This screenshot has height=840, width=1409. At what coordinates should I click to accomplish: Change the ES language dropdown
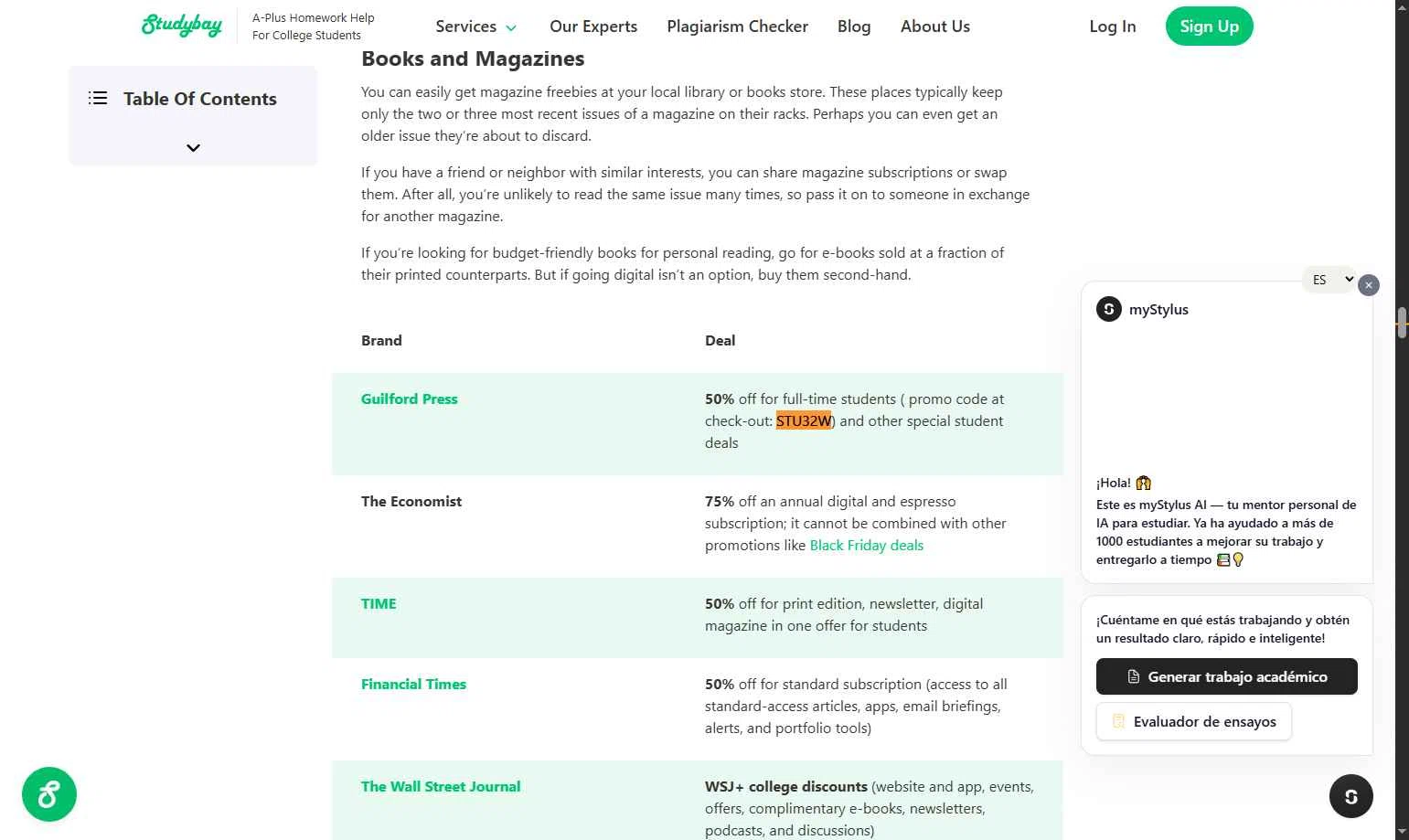click(x=1329, y=280)
